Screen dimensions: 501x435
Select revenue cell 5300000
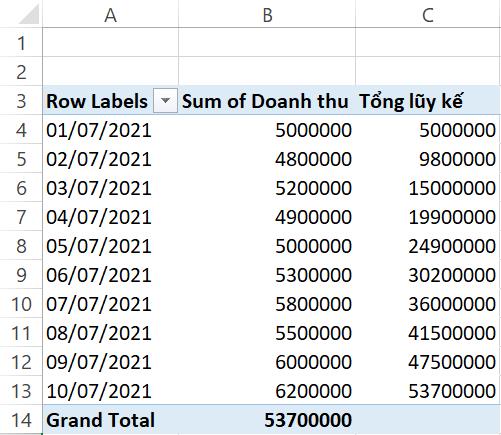click(x=267, y=275)
